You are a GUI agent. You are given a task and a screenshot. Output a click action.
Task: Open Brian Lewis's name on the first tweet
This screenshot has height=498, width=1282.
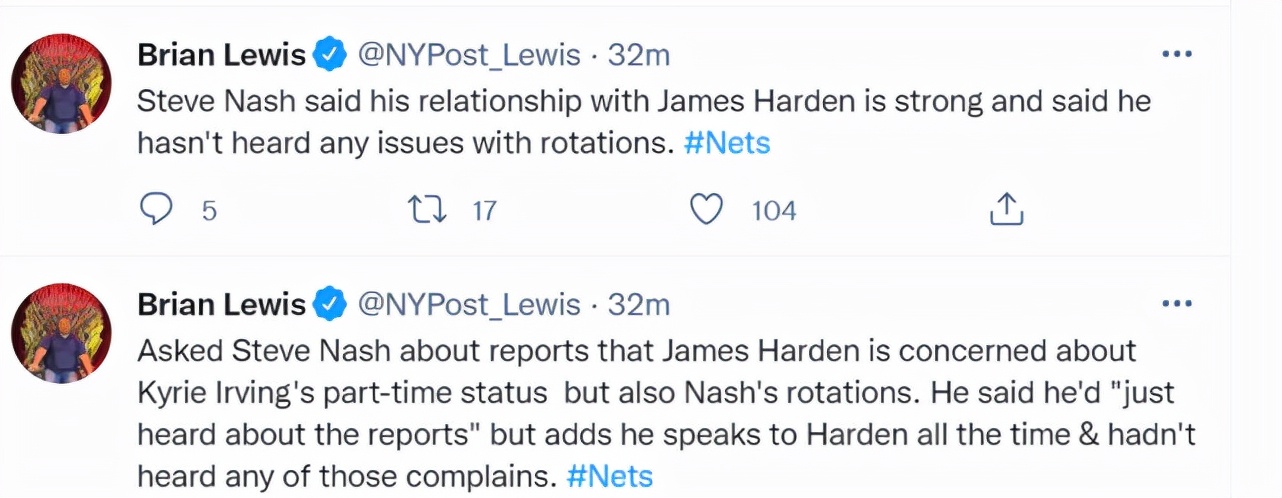(221, 56)
